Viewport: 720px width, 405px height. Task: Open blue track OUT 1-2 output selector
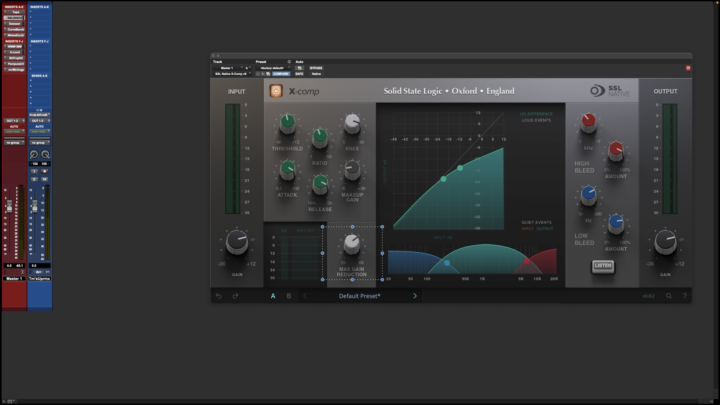pyautogui.click(x=39, y=121)
